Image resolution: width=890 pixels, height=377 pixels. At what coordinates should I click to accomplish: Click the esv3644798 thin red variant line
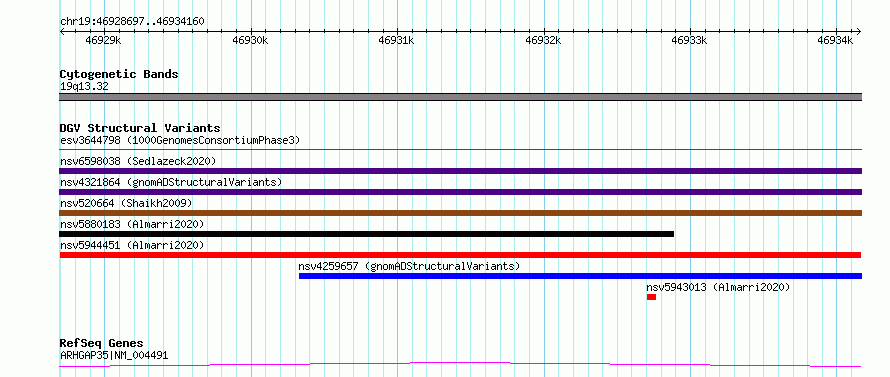coord(460,149)
